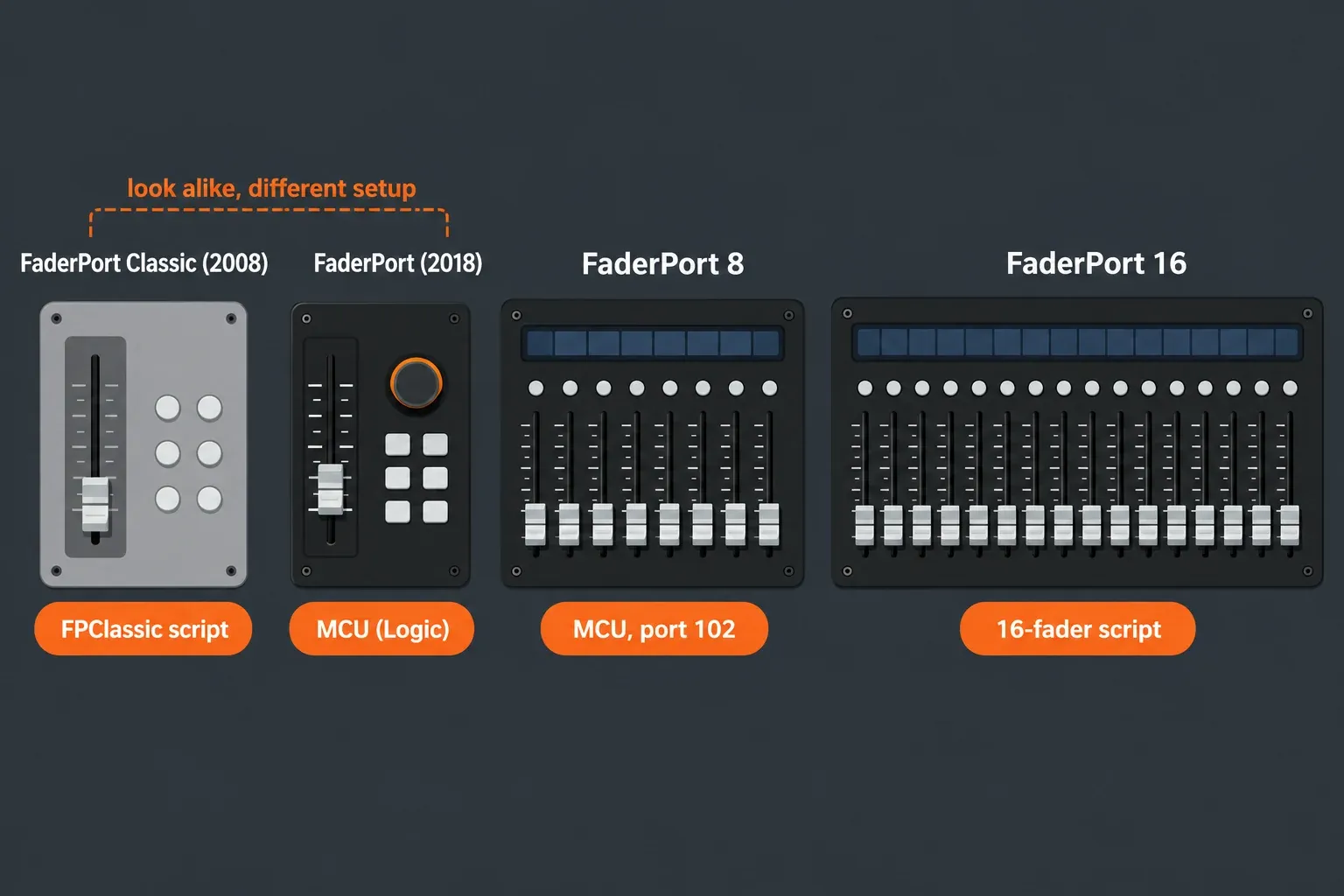Tap the bottom-right round button on FaderPort Classic
Viewport: 1344px width, 896px height.
[x=209, y=499]
